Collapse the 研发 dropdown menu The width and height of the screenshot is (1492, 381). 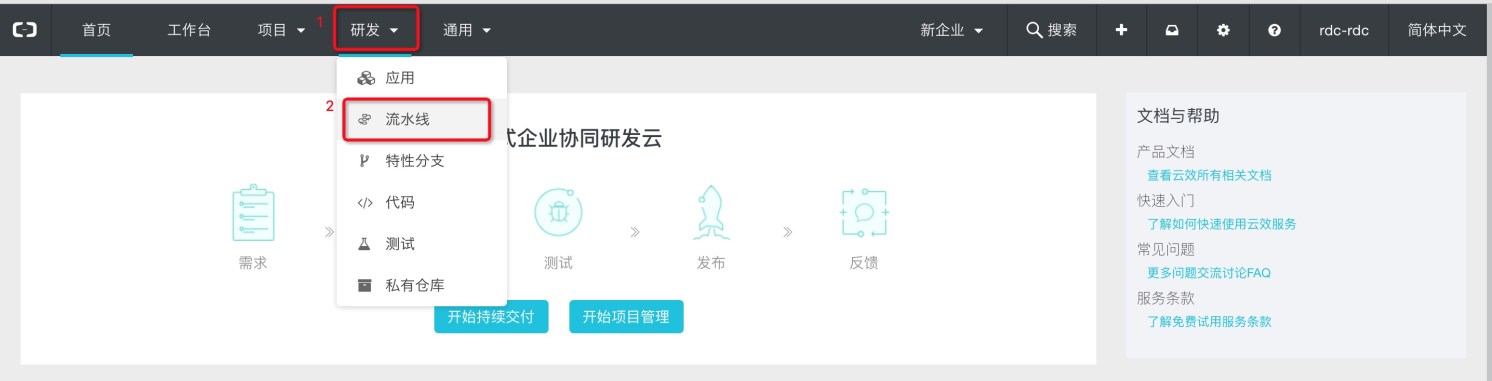pos(375,30)
